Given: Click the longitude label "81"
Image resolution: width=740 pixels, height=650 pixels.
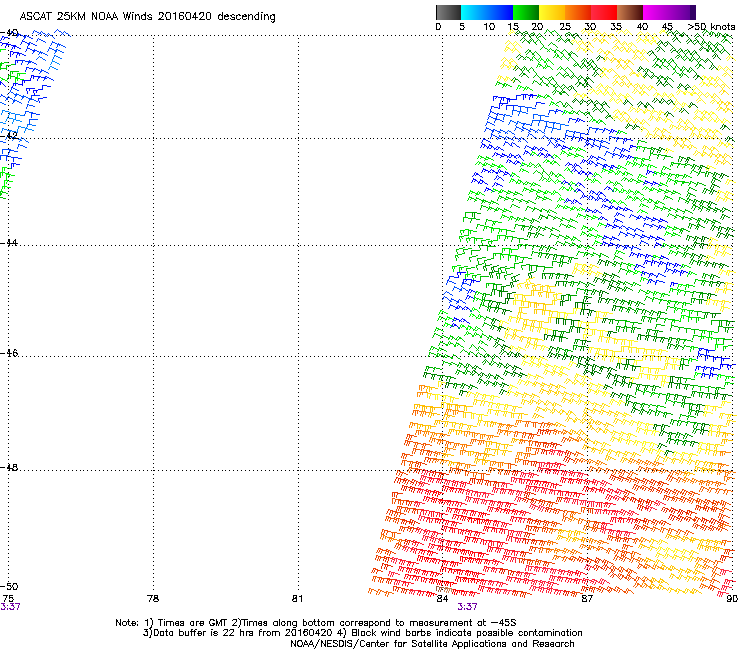Looking at the screenshot, I should coord(297,599).
